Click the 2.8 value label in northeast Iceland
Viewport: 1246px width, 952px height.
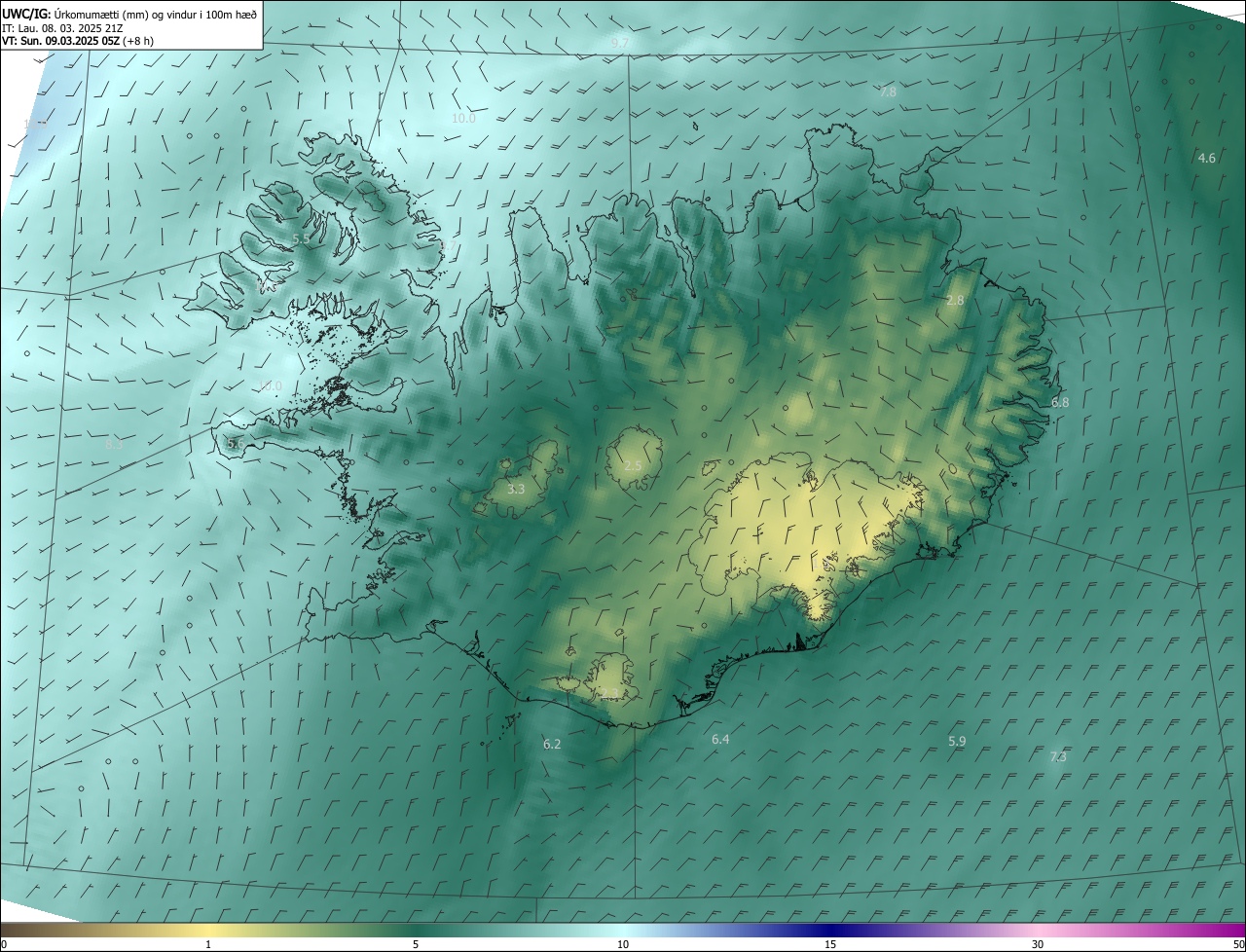[955, 301]
